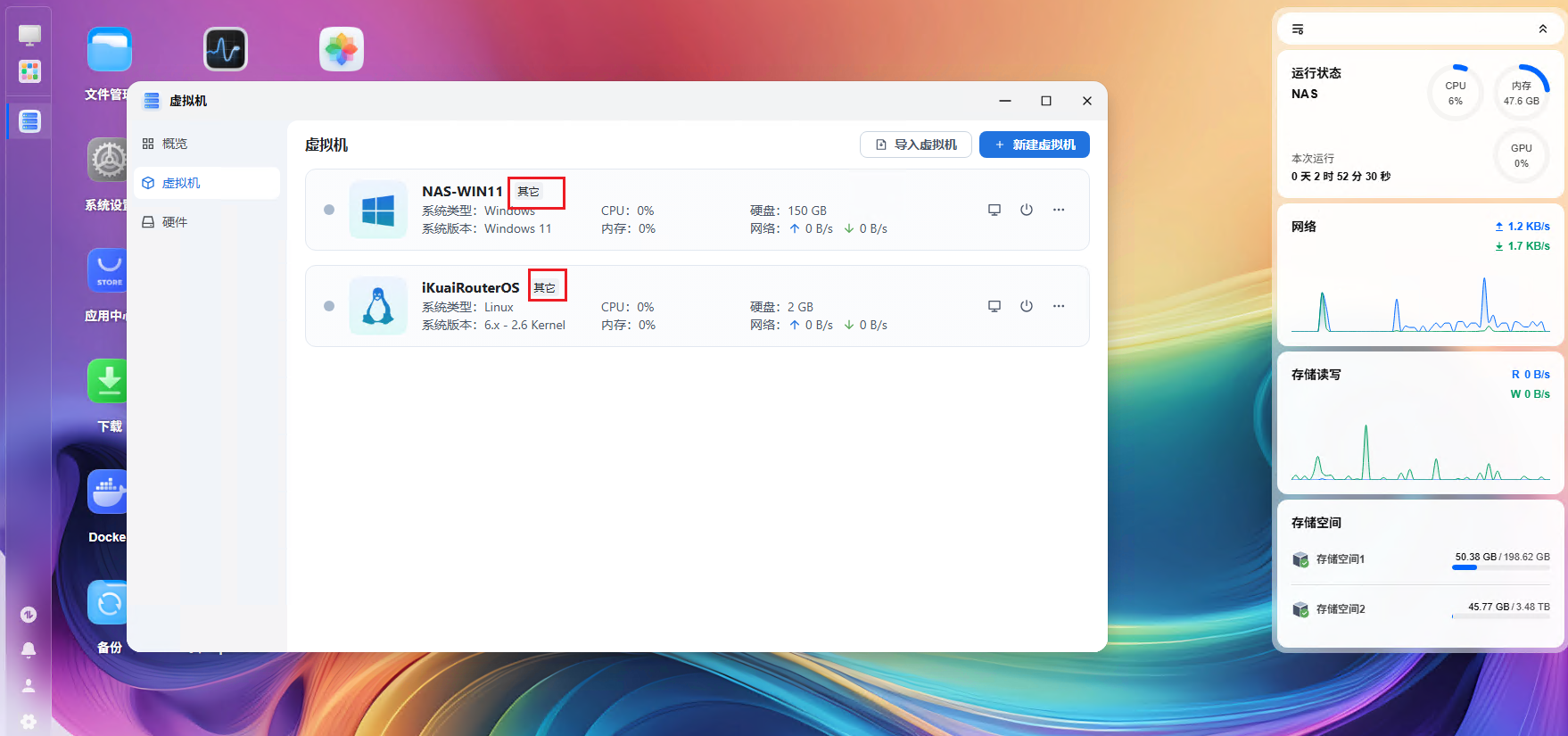Image resolution: width=1568 pixels, height=736 pixels.
Task: Click the 运行状态 widget heading
Action: pyautogui.click(x=1316, y=73)
